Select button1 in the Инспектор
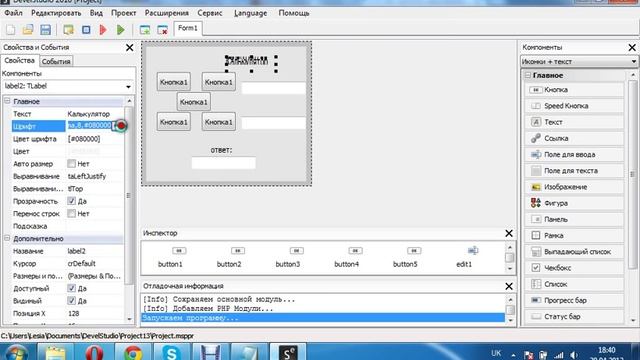Viewport: 640px width, 360px height. [x=171, y=257]
